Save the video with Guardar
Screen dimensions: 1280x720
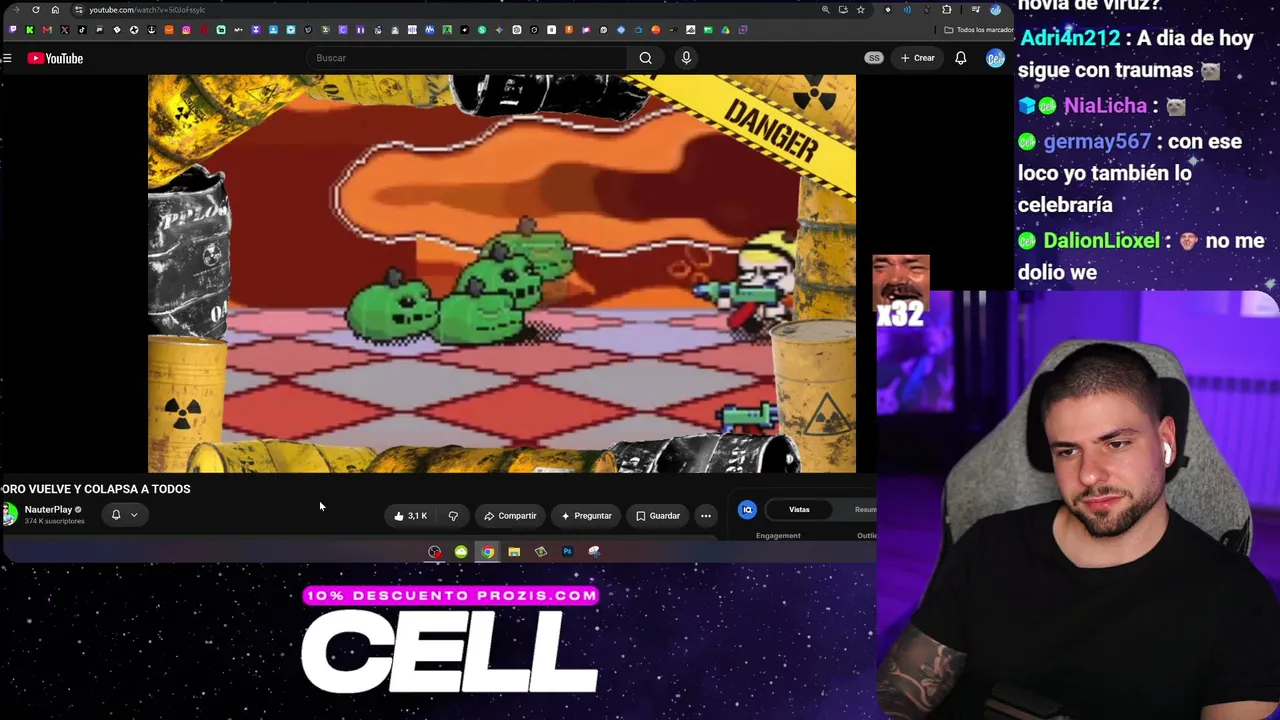click(x=658, y=516)
